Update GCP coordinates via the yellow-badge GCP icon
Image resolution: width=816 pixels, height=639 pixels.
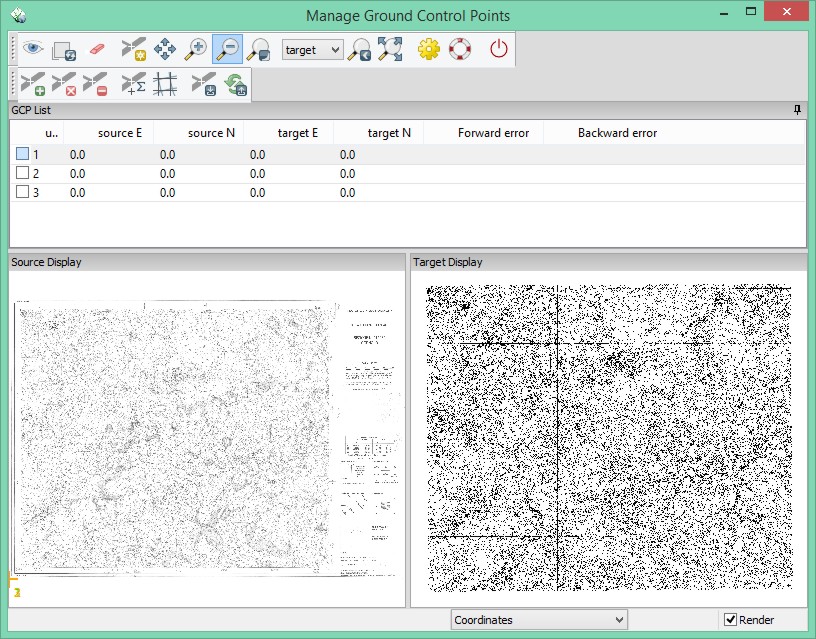(x=134, y=49)
